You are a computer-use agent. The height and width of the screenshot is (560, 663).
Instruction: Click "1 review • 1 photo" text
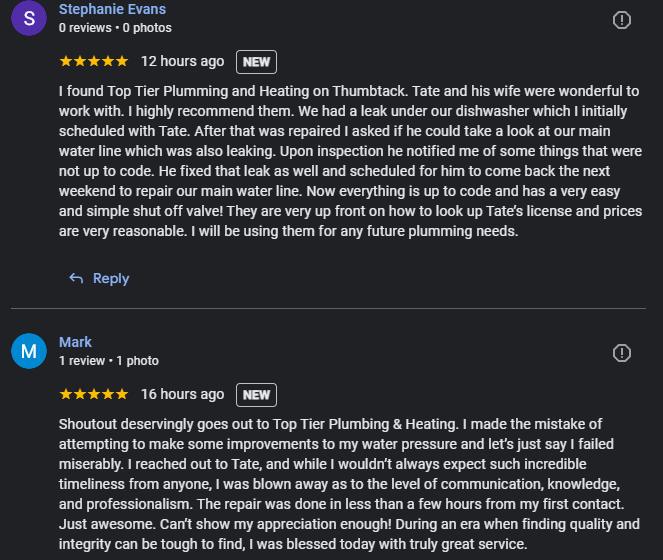click(108, 361)
